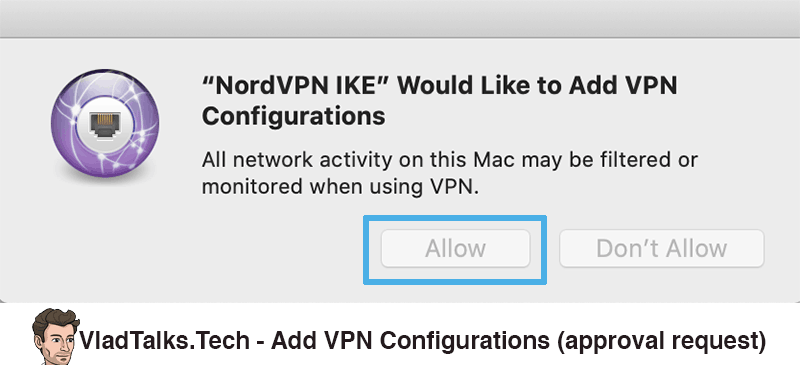The height and width of the screenshot is (365, 800).
Task: Click the purple VPN globe icon
Action: pyautogui.click(x=105, y=124)
